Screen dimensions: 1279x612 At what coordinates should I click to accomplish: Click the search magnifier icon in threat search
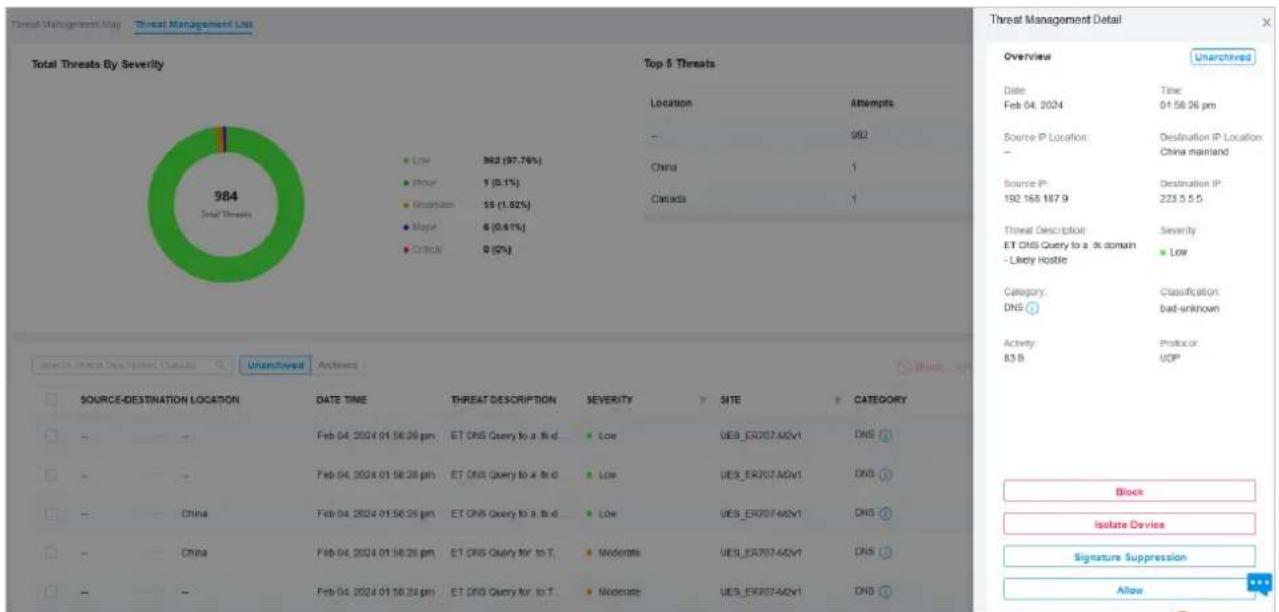219,364
